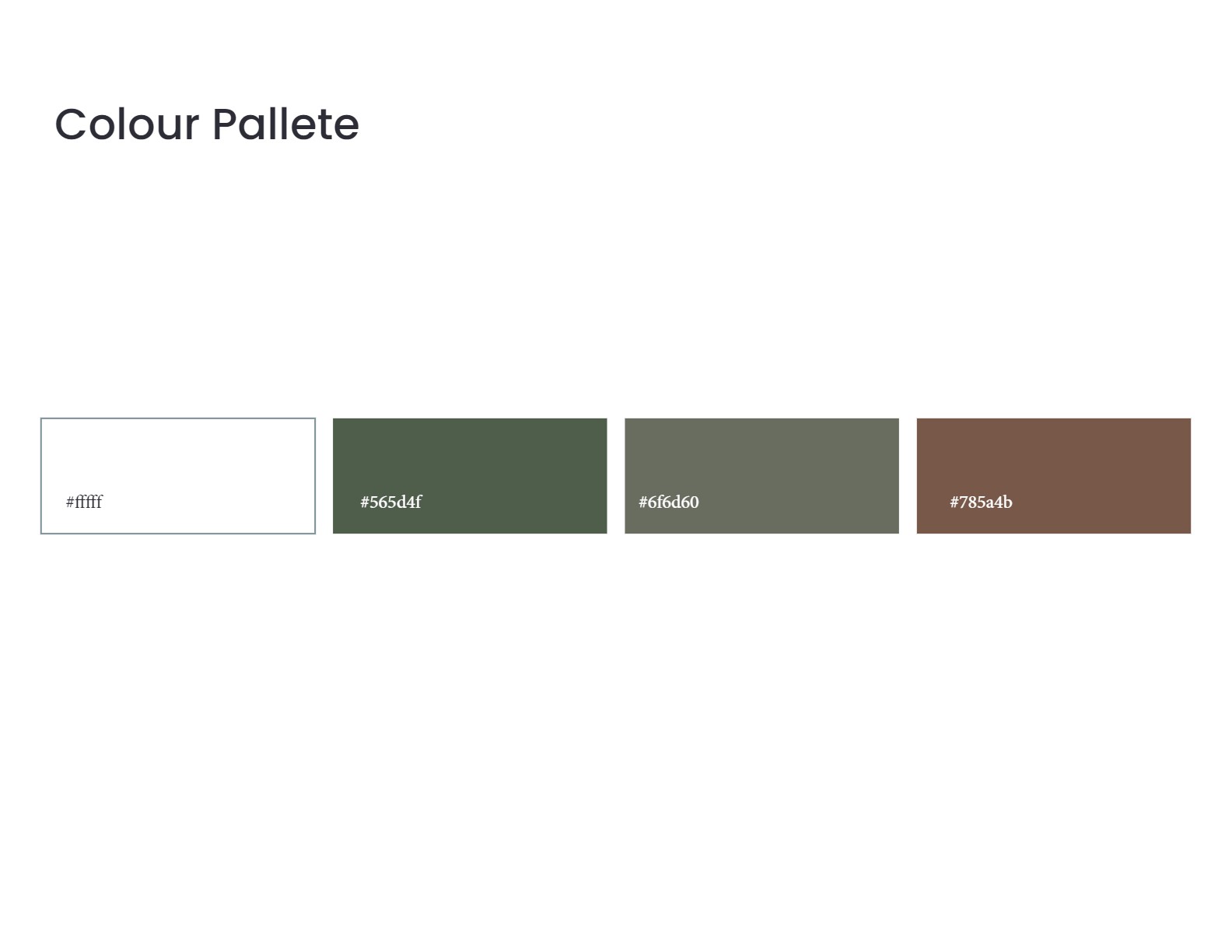Select the white text on green block

tap(390, 502)
